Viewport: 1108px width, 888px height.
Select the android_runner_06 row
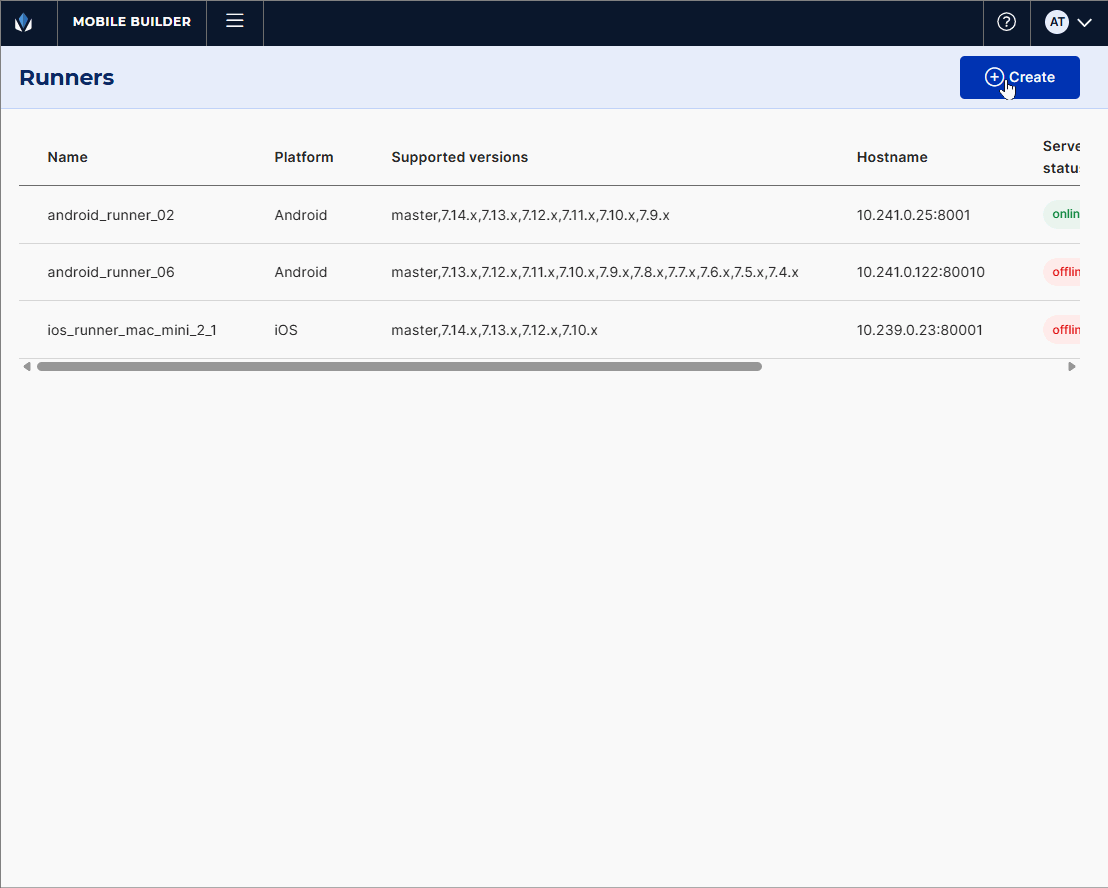pyautogui.click(x=111, y=272)
